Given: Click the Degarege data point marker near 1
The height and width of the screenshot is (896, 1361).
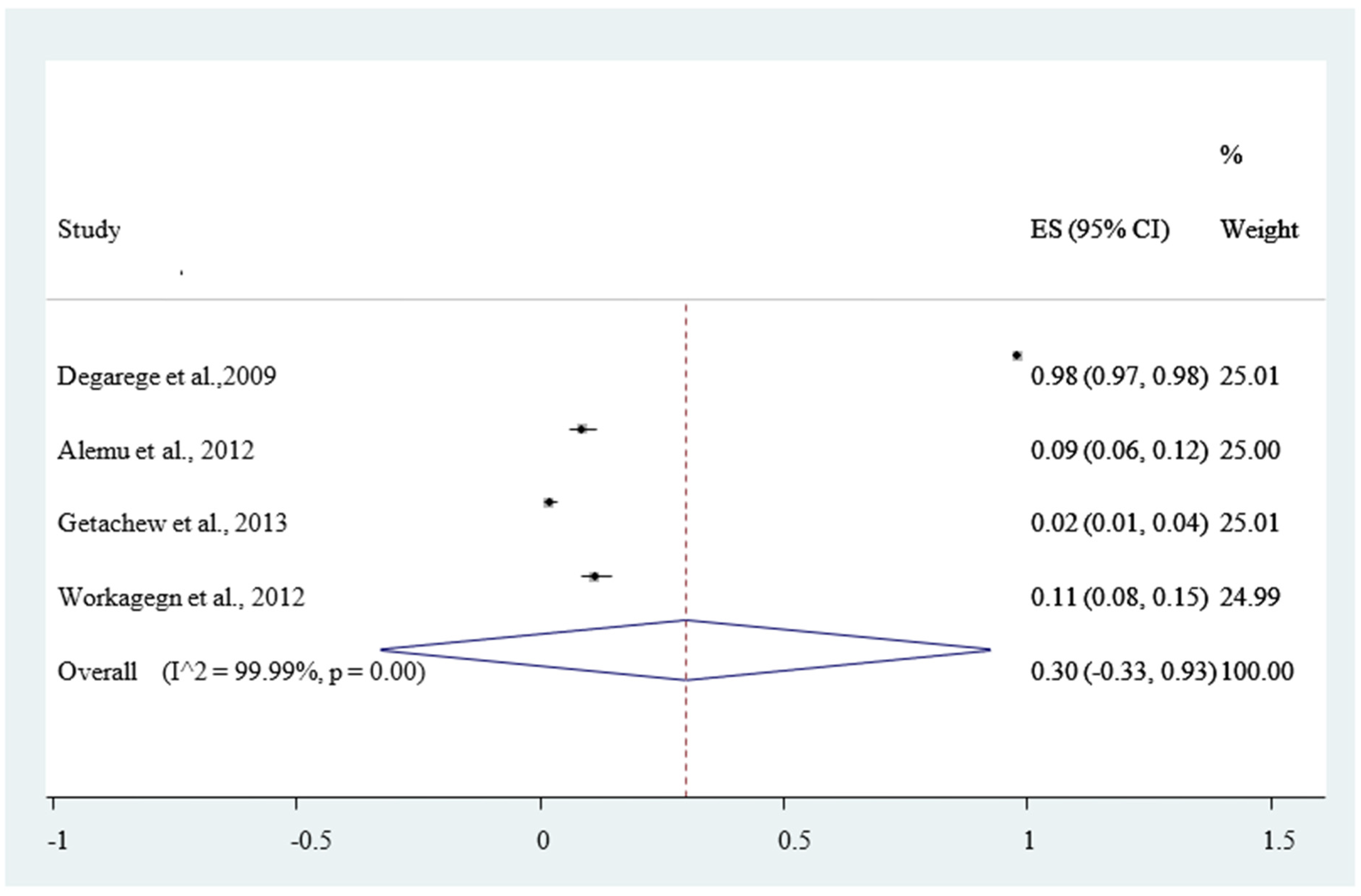Looking at the screenshot, I should (1017, 356).
